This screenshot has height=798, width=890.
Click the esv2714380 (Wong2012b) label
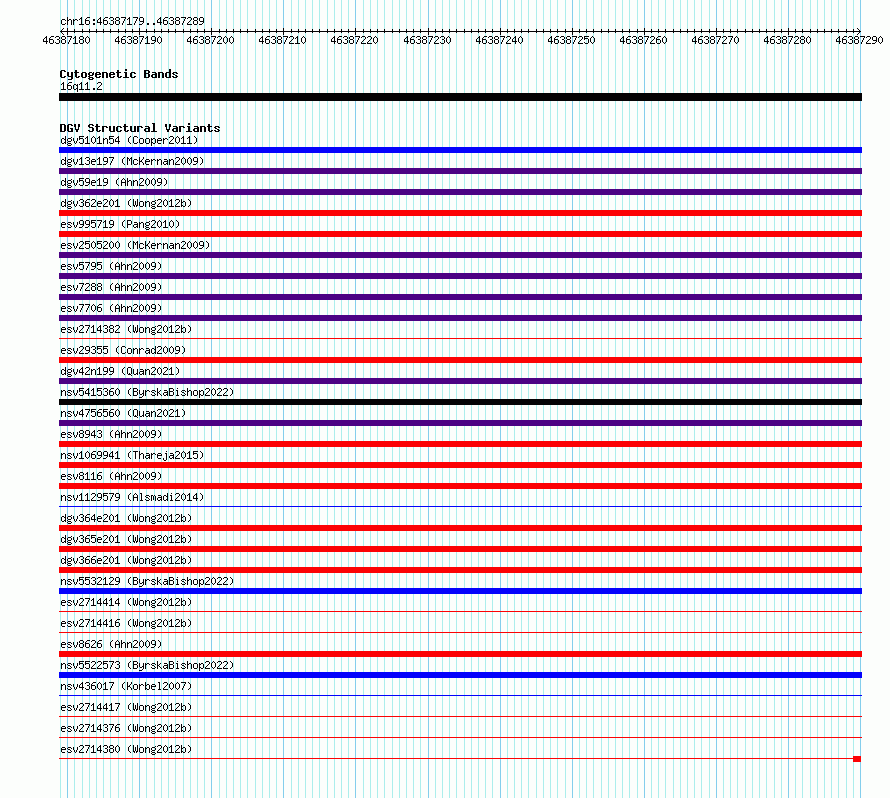pyautogui.click(x=126, y=749)
